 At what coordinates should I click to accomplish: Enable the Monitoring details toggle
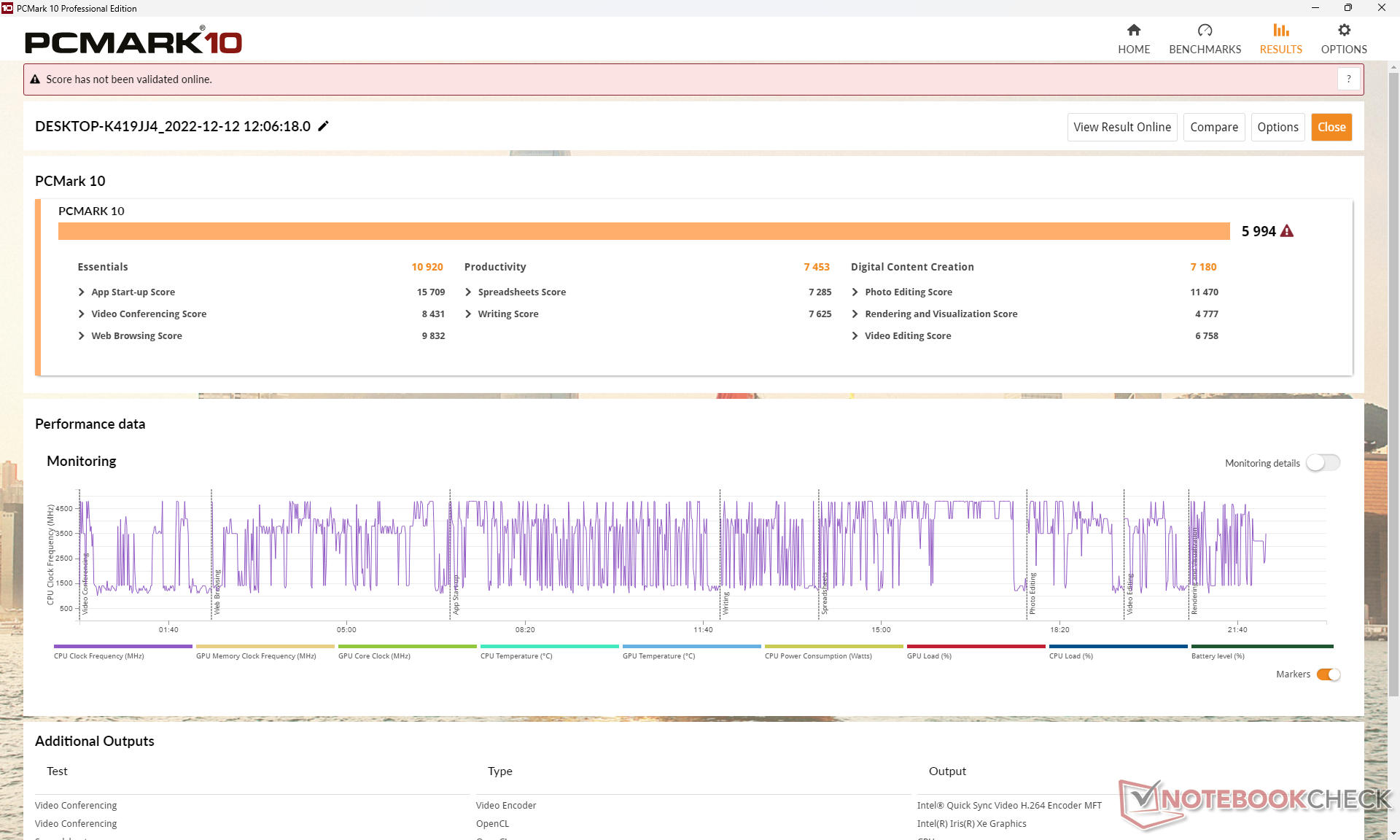(1323, 463)
